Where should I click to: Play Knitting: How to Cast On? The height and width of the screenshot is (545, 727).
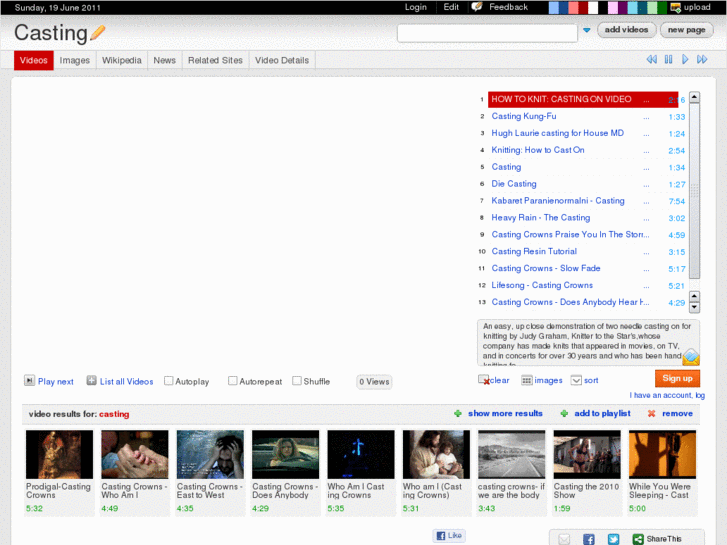pyautogui.click(x=538, y=150)
